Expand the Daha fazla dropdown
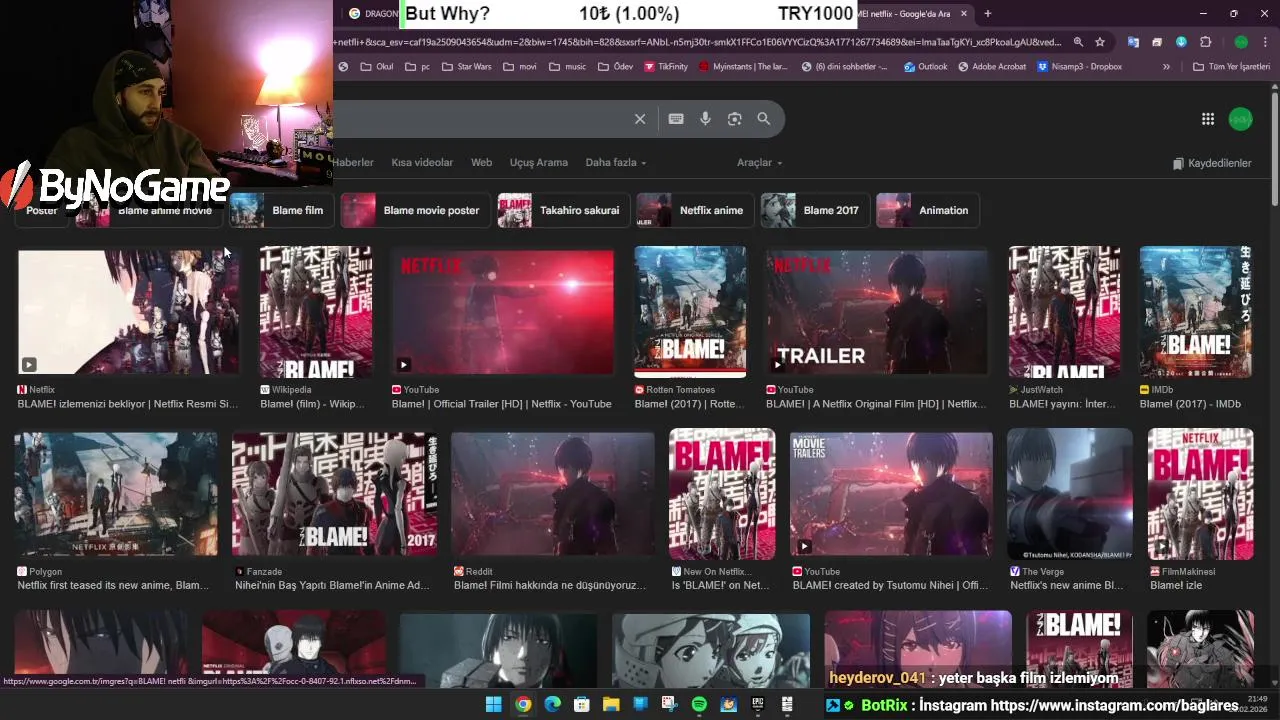 [616, 163]
